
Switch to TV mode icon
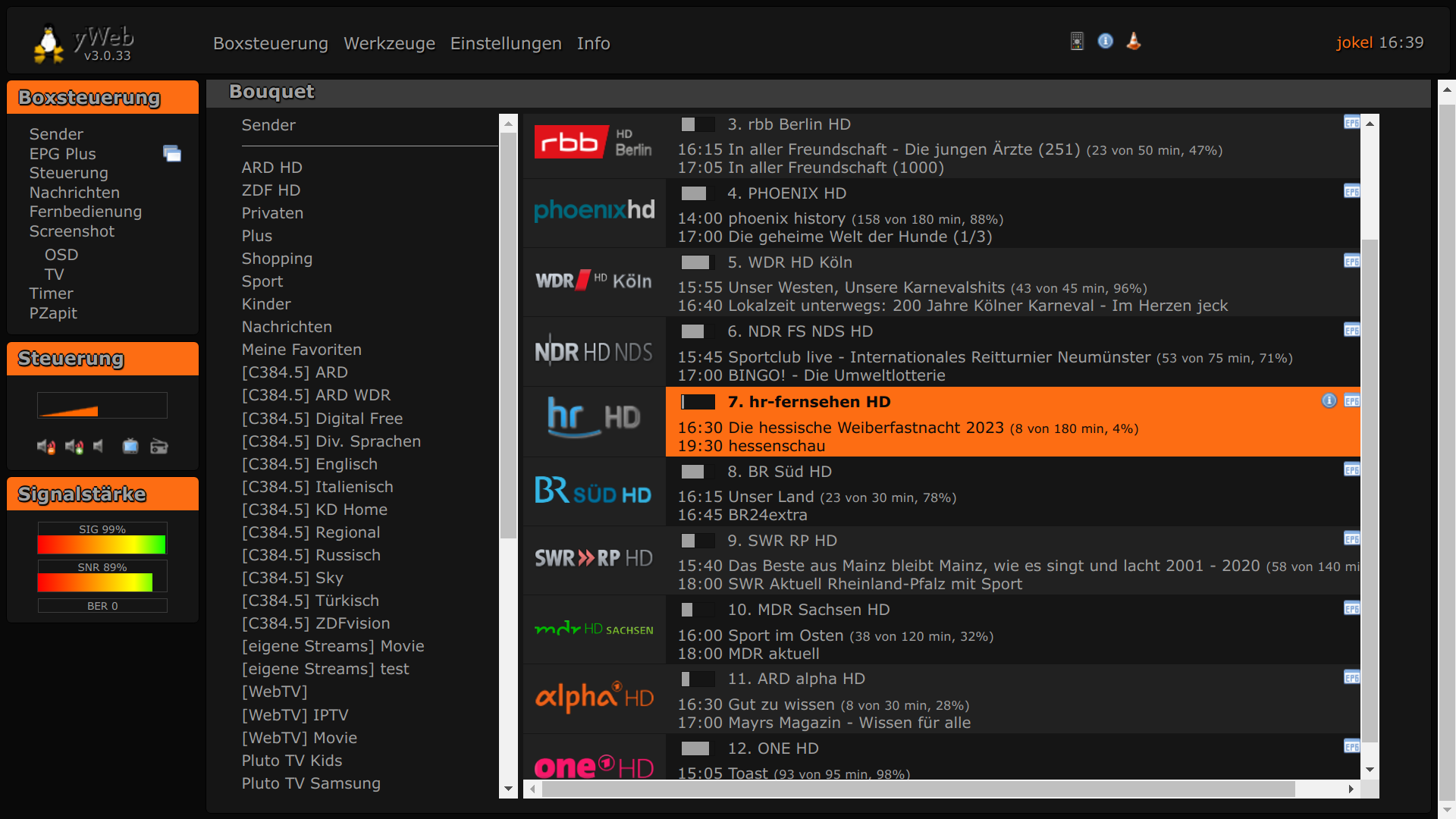(x=130, y=447)
